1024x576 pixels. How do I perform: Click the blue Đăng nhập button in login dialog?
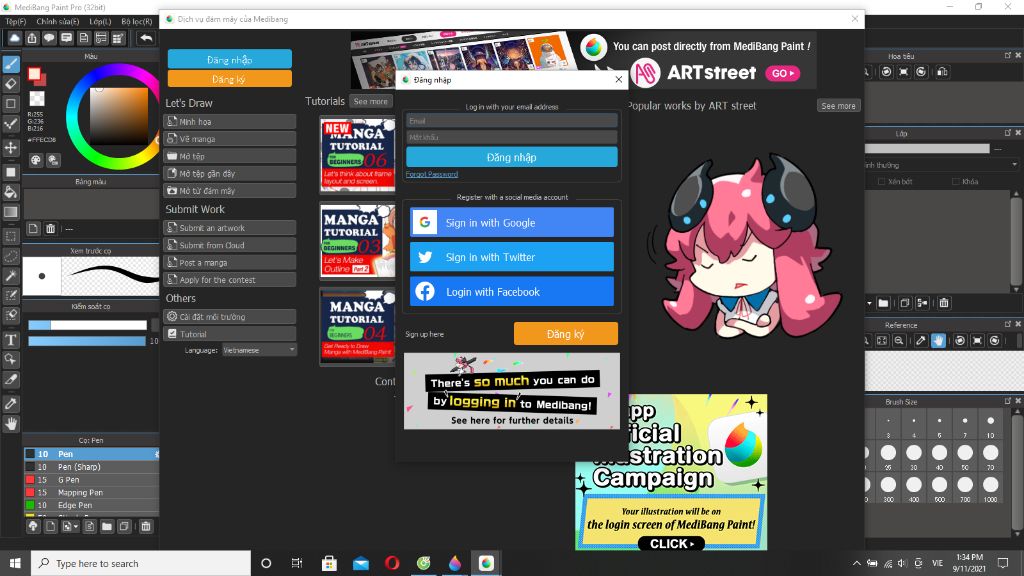[511, 157]
